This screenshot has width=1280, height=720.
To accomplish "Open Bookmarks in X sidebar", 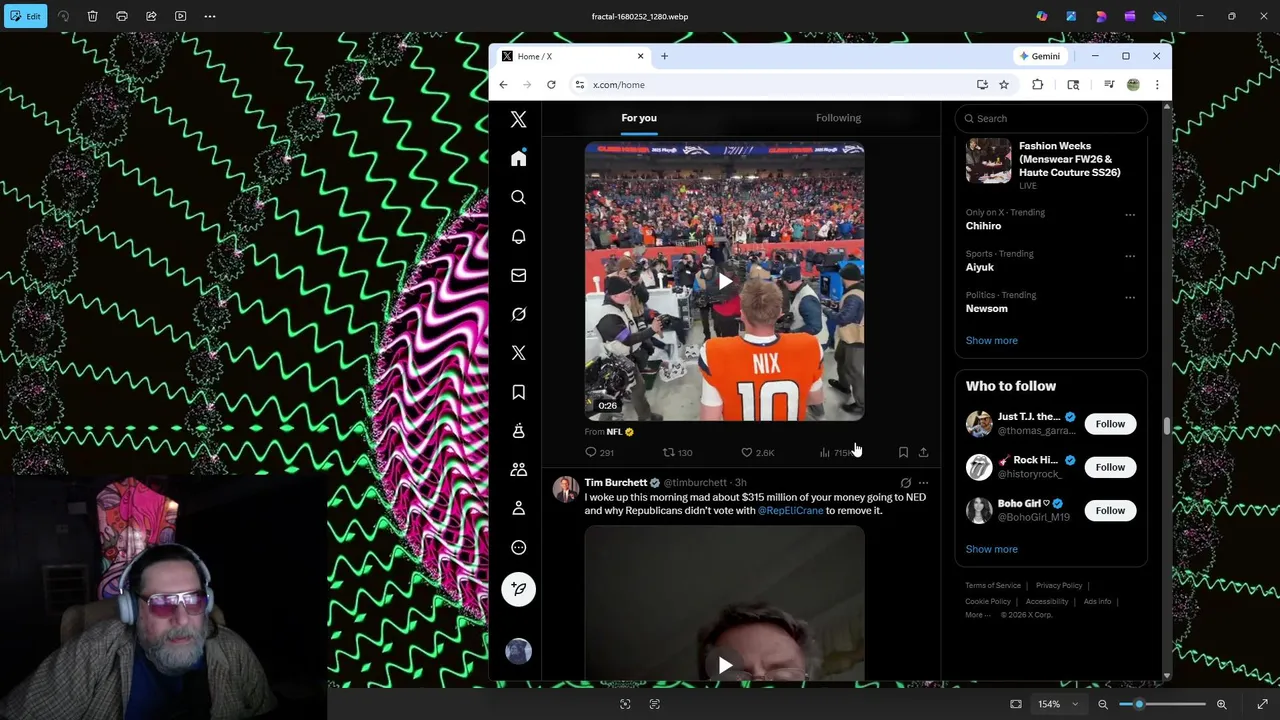I will coord(518,392).
